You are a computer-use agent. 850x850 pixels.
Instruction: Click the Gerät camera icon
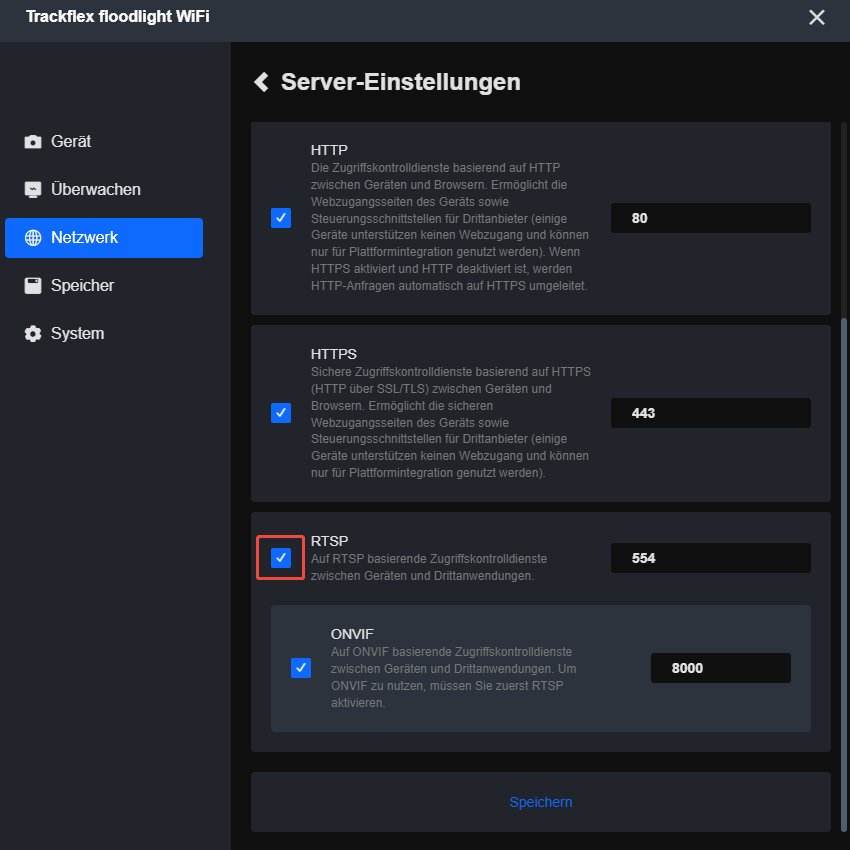click(x=33, y=141)
